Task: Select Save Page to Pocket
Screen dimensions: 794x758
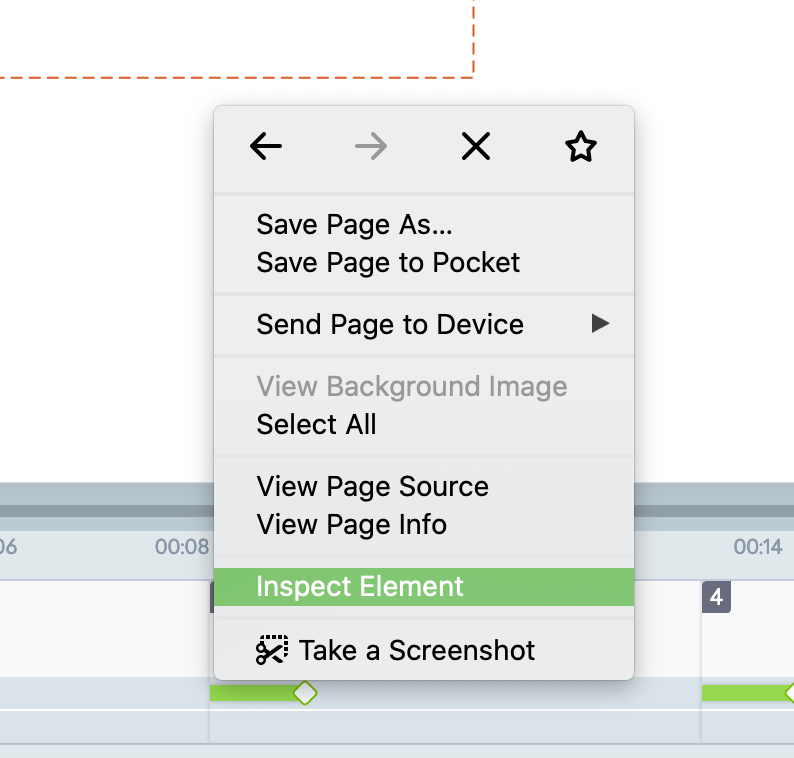Action: pos(388,263)
